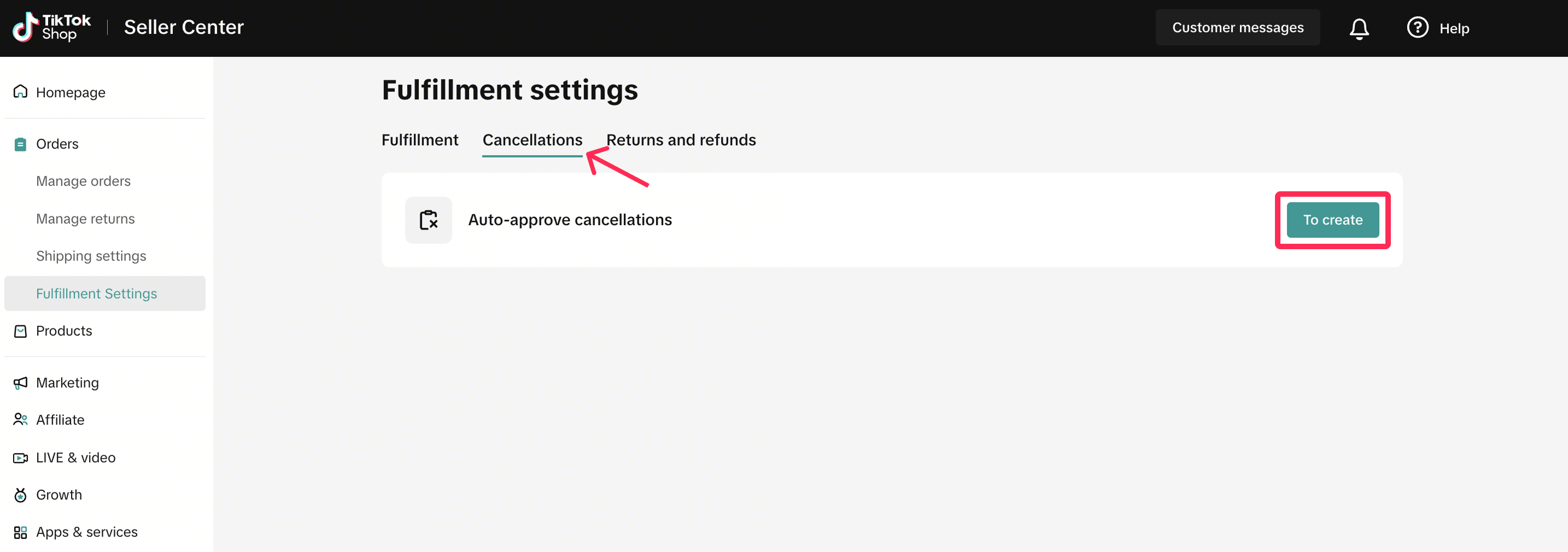Click the auto-approve cancellations clipboard icon
Viewport: 1568px width, 552px height.
click(x=429, y=220)
